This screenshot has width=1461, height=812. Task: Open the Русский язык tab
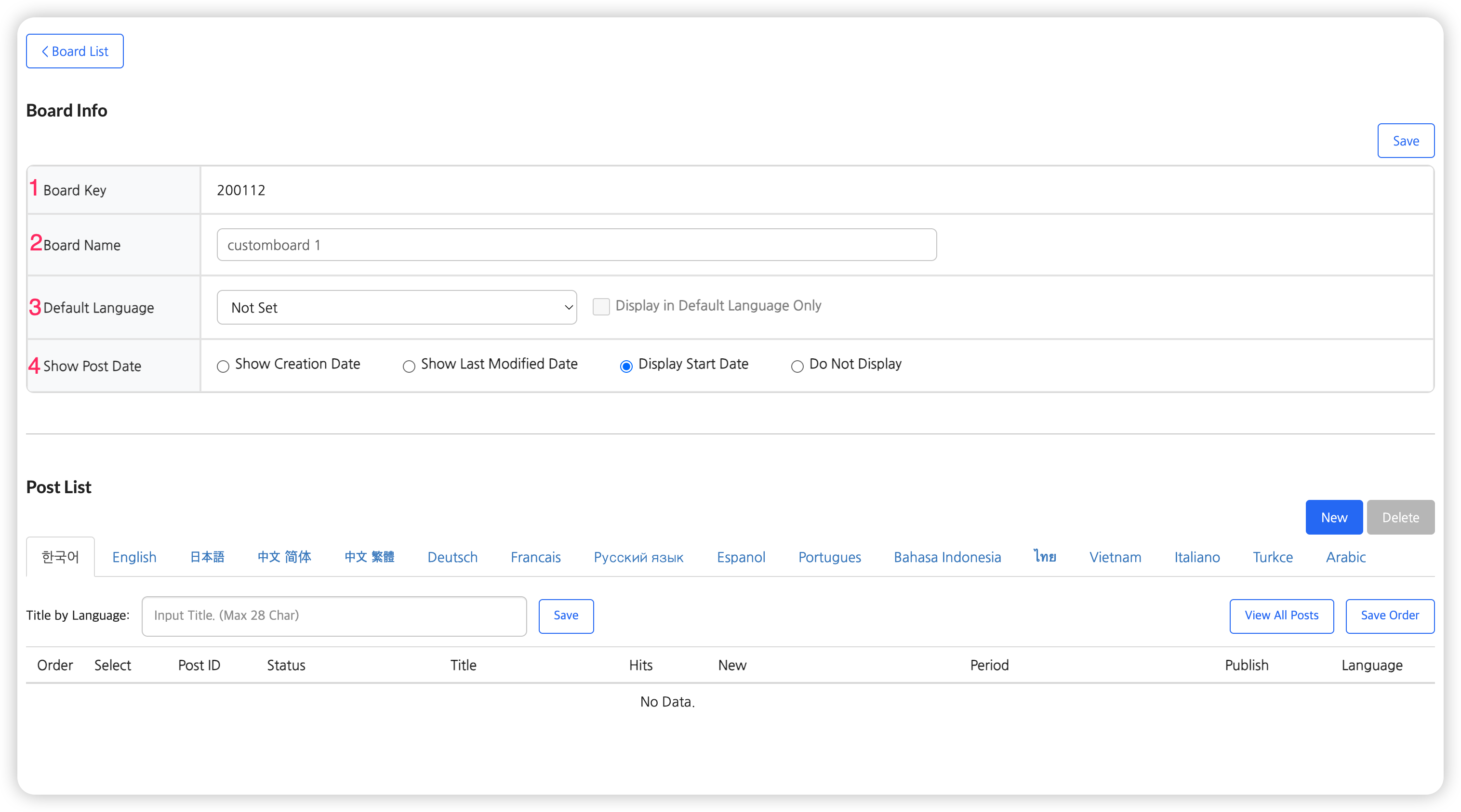[638, 557]
